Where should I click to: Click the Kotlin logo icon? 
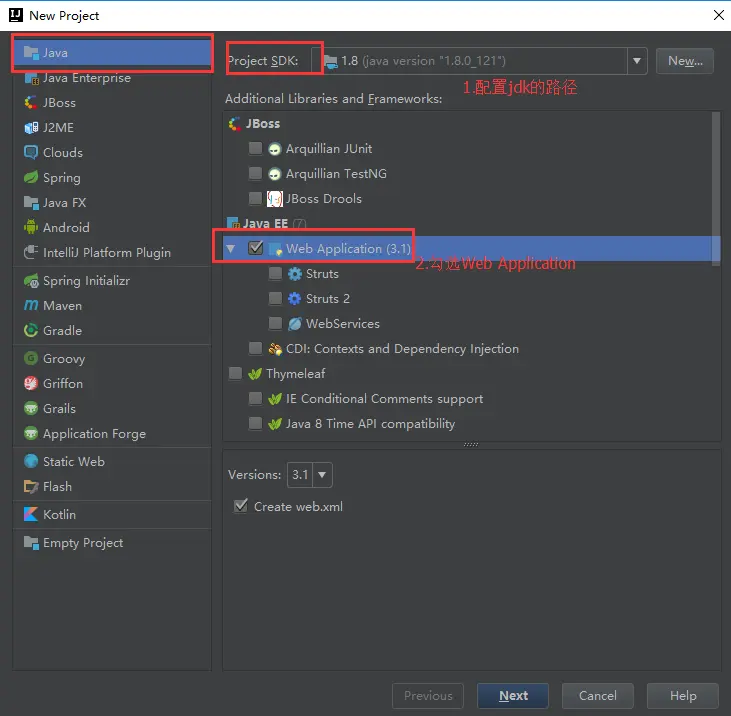31,514
